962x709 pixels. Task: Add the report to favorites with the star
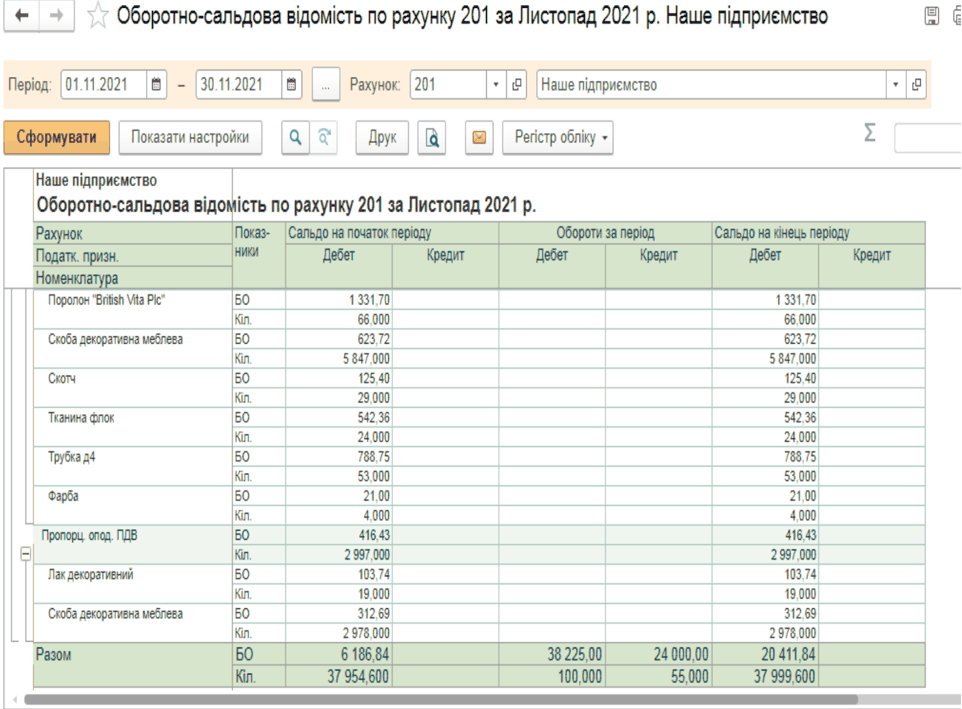coord(98,16)
